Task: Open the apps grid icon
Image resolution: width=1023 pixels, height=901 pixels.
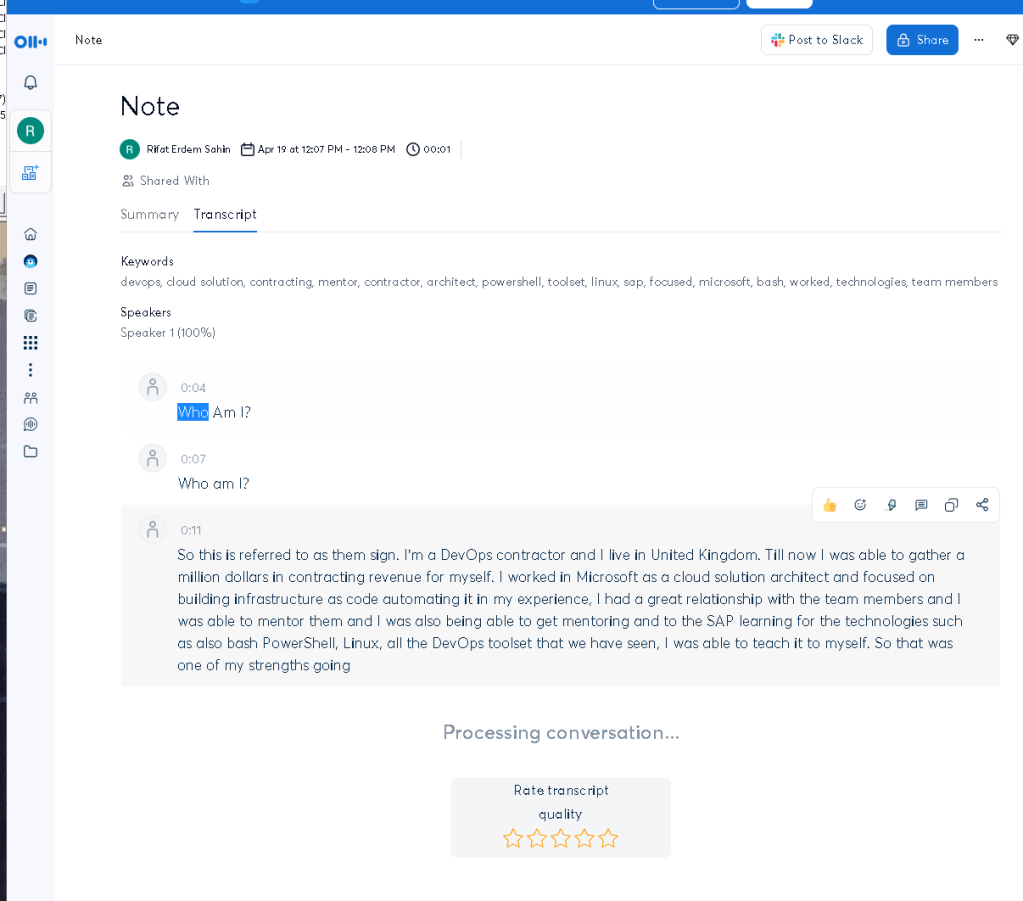Action: (31, 343)
